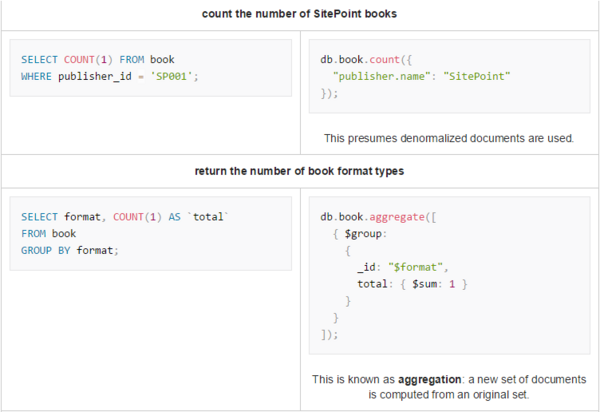
Task: Click the line "WHERE publisher_id = 'SP001';"
Action: [110, 77]
